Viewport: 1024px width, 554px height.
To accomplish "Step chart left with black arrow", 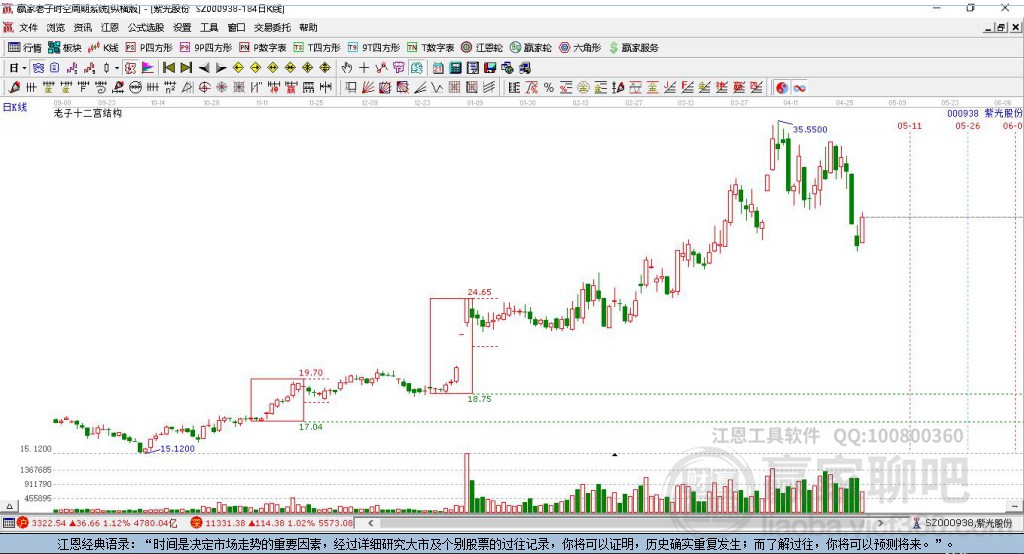I will [204, 68].
